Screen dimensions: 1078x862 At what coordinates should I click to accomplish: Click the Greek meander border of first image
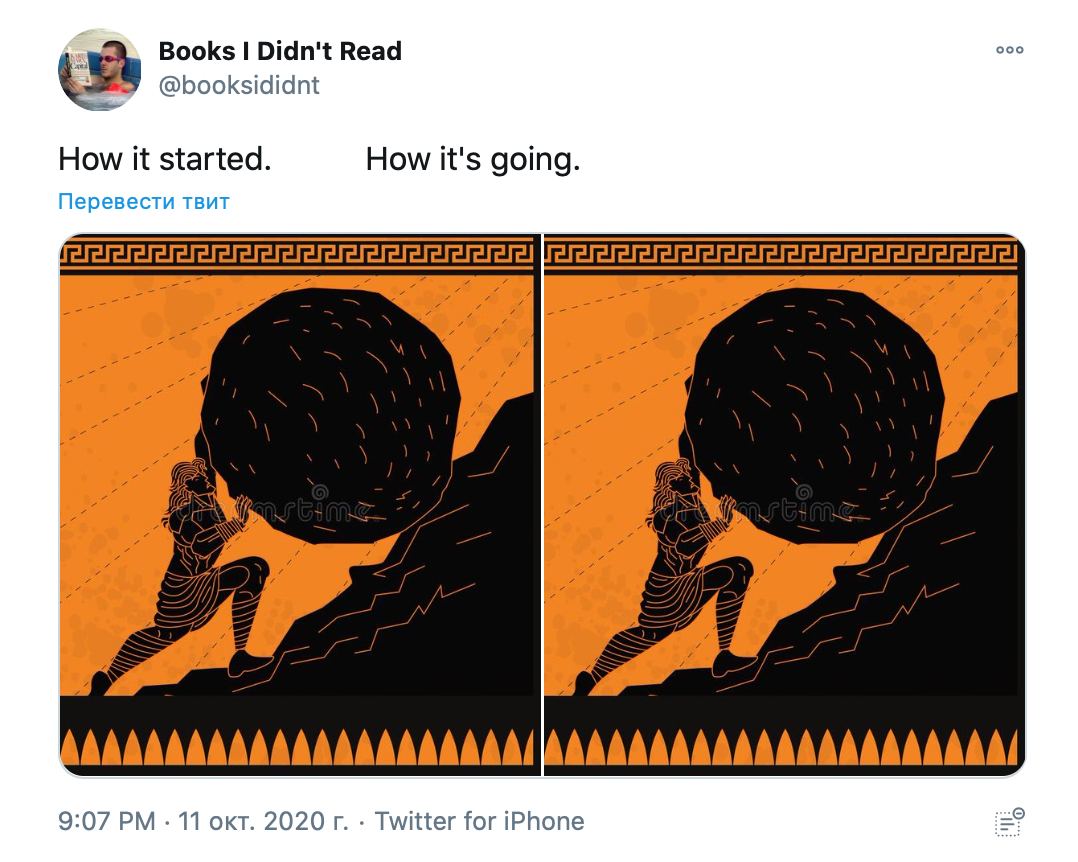click(x=297, y=252)
